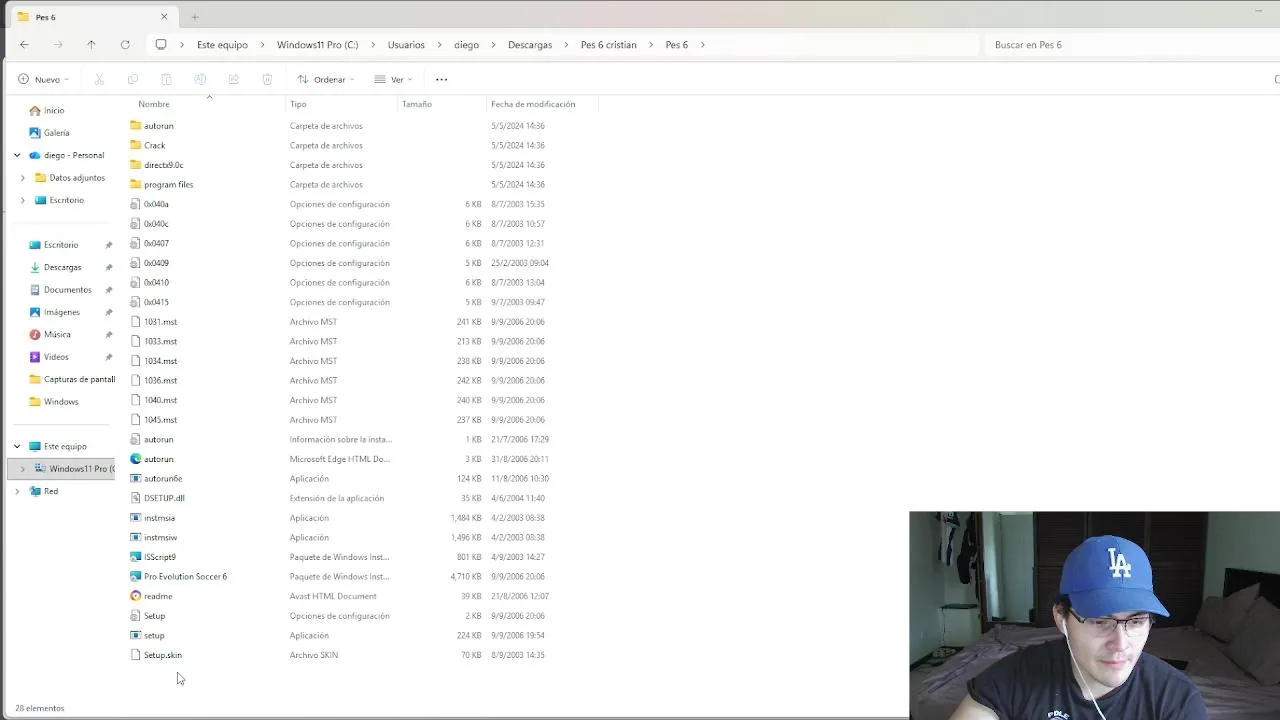Go back with the left arrow
This screenshot has width=1280, height=720.
[24, 45]
